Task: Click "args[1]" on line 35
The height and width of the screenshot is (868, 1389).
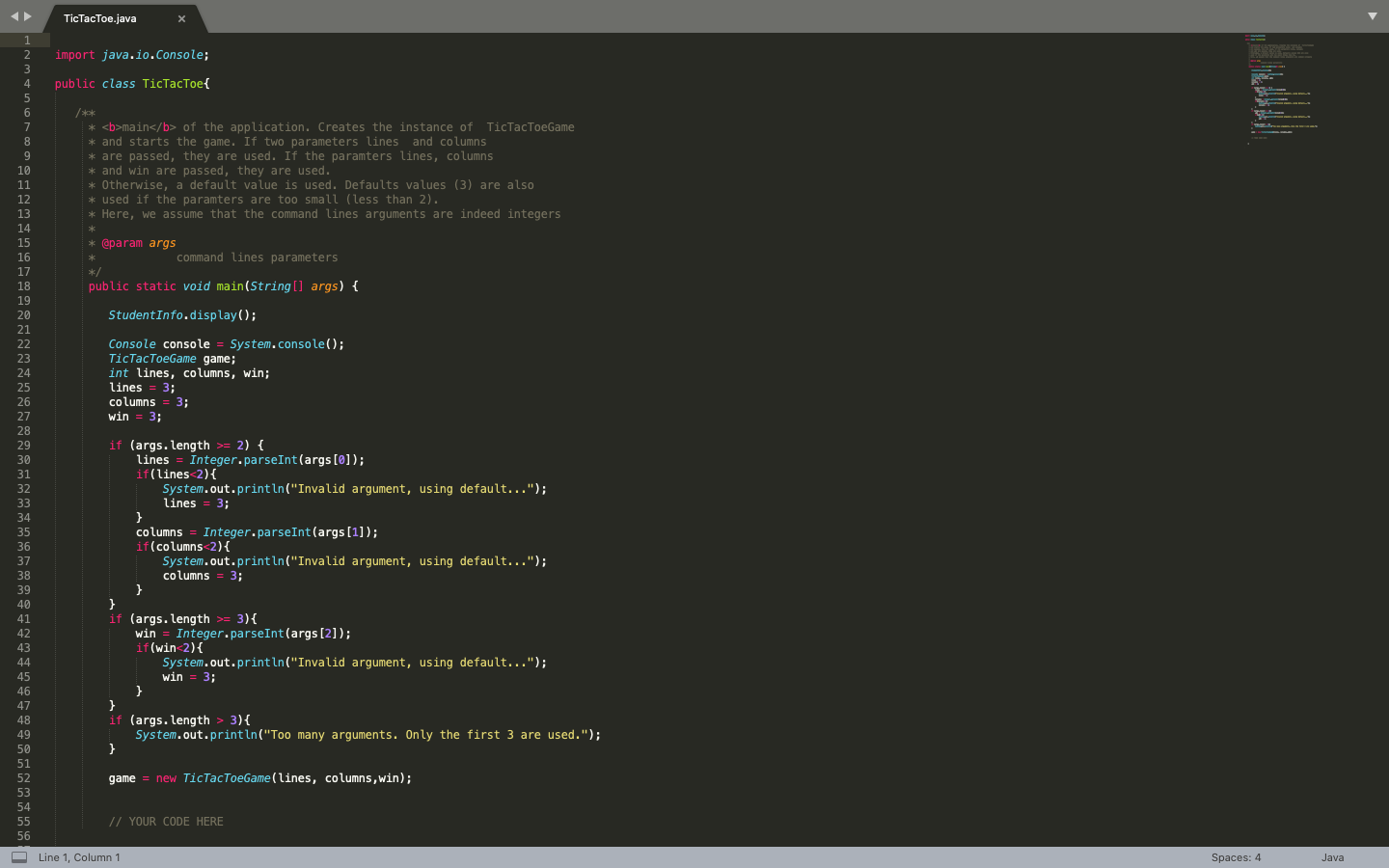Action: [x=340, y=532]
